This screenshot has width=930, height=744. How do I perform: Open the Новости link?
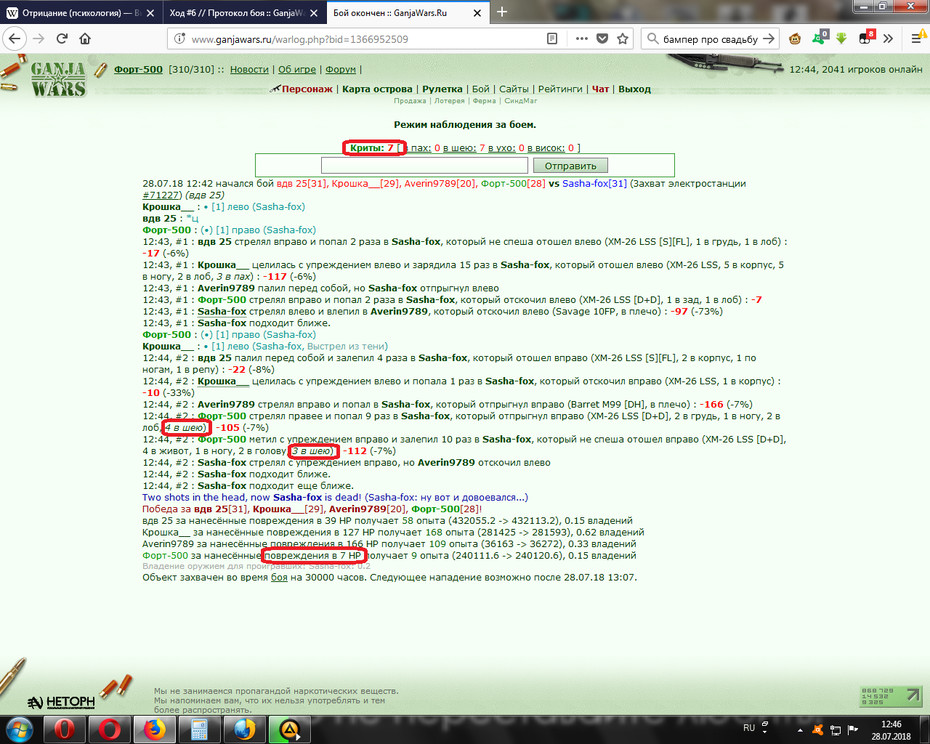point(249,69)
